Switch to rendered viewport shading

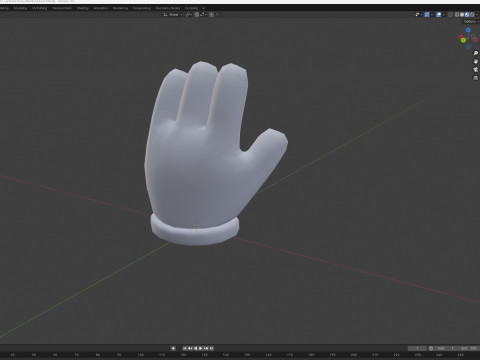point(472,15)
